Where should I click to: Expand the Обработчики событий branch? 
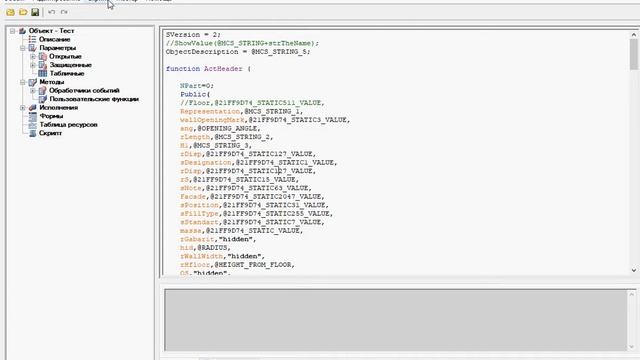(33, 91)
